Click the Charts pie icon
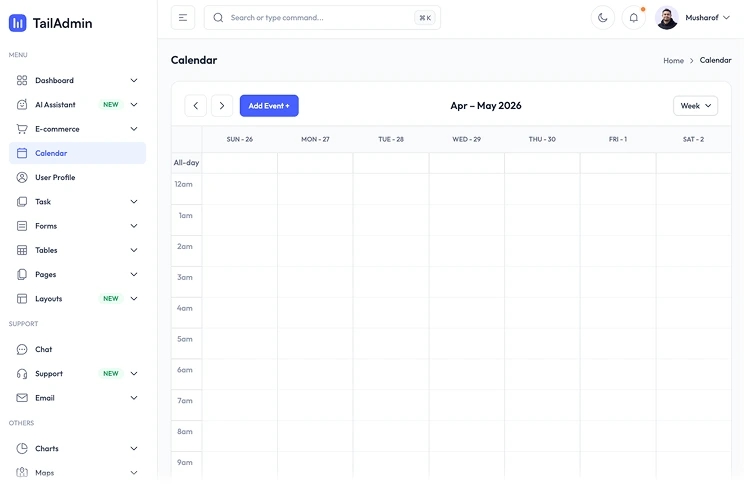Screen dimensions: 744x496 (22, 448)
